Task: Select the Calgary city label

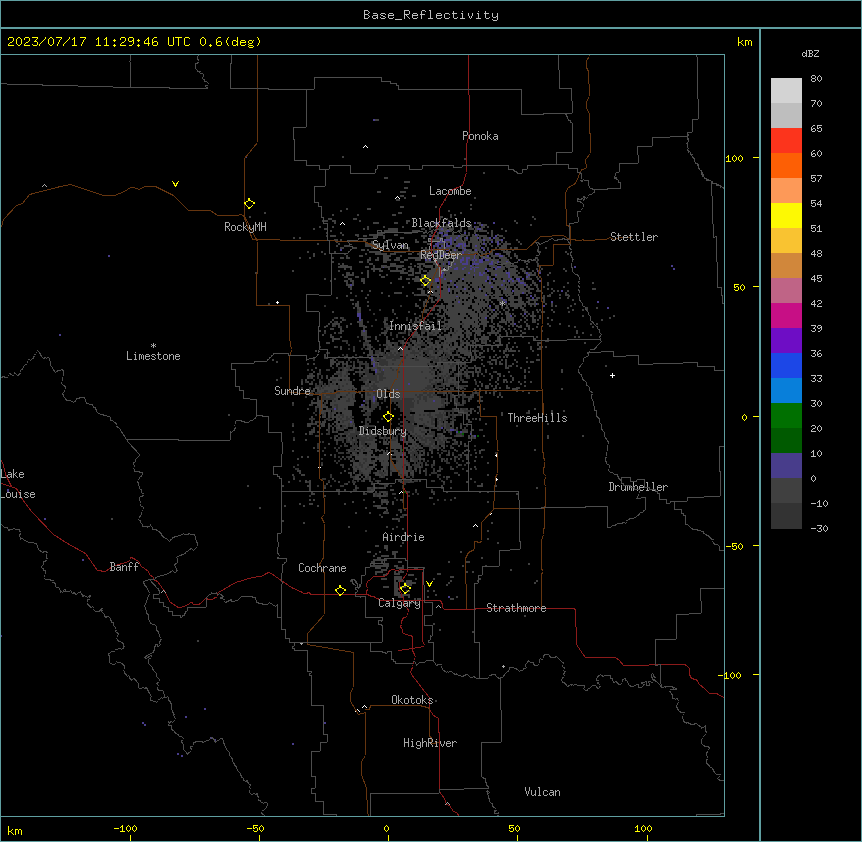Action: pos(400,603)
